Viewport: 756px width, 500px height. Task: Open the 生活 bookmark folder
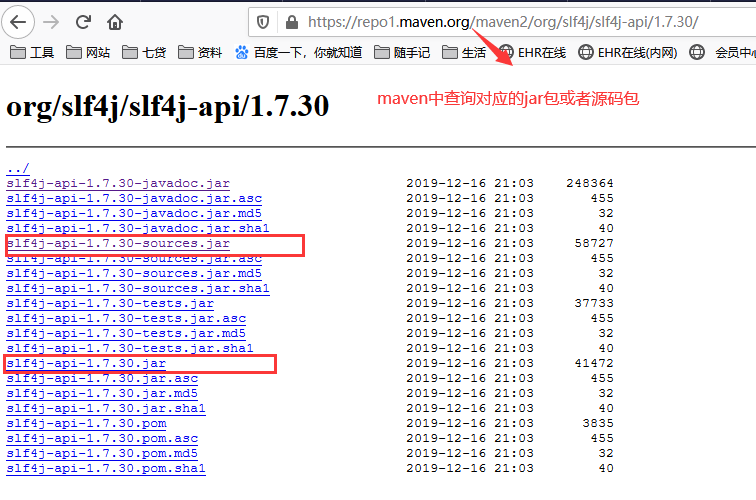click(464, 52)
